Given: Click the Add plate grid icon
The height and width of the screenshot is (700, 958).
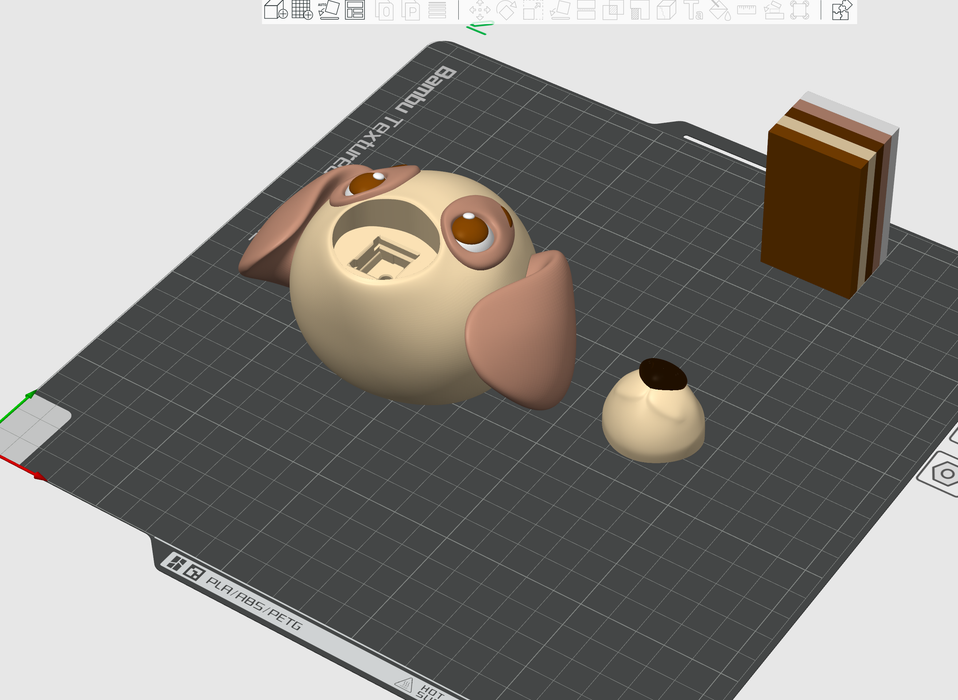Looking at the screenshot, I should point(302,11).
